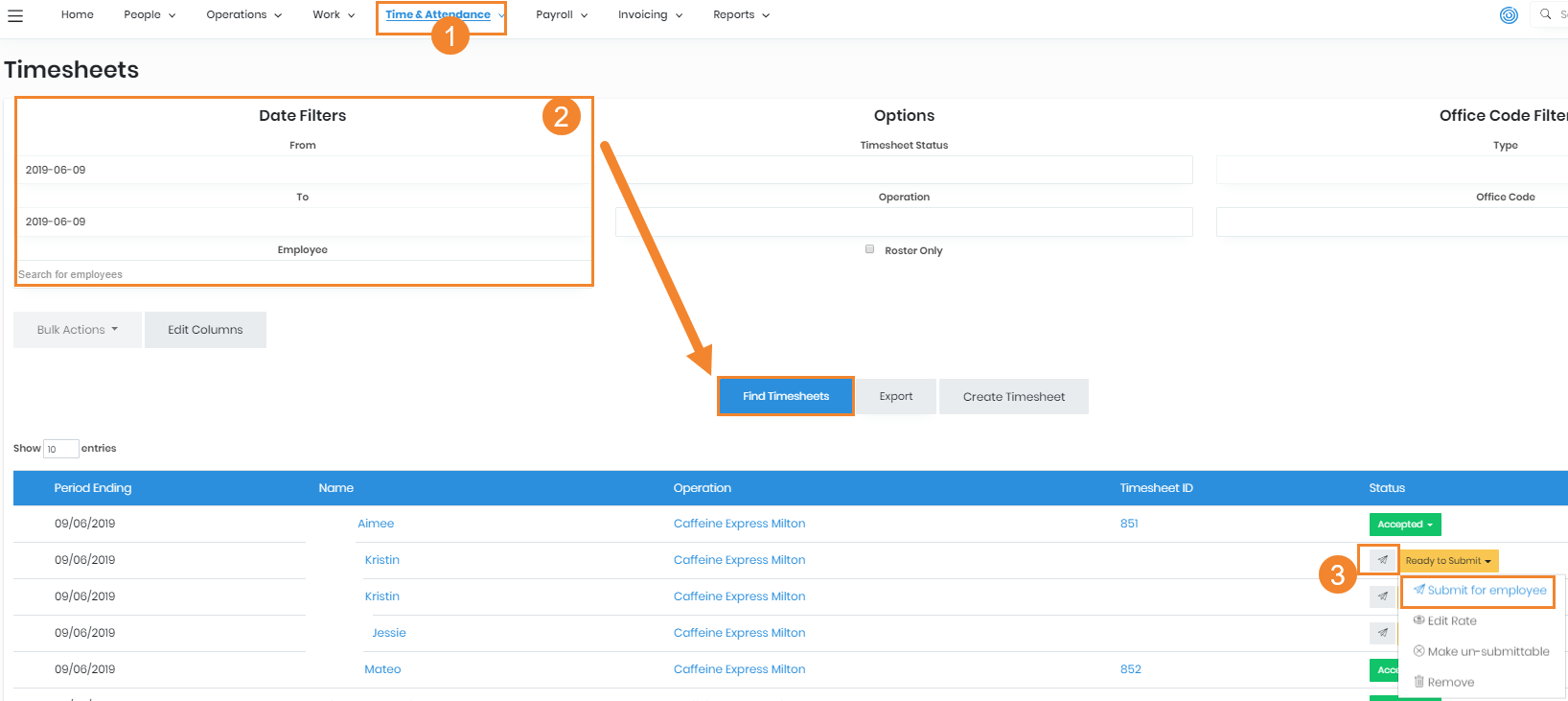Enable the Roster Only checkbox

coord(870,249)
